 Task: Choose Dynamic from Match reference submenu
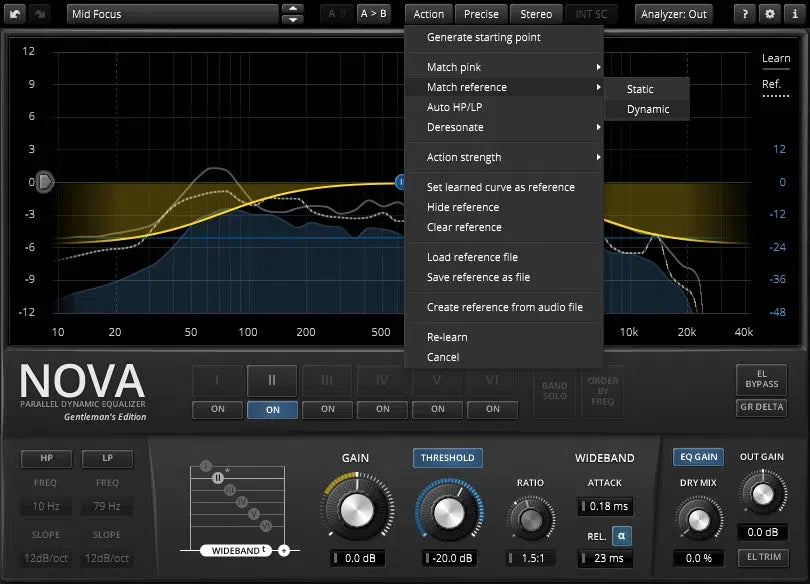click(x=648, y=109)
